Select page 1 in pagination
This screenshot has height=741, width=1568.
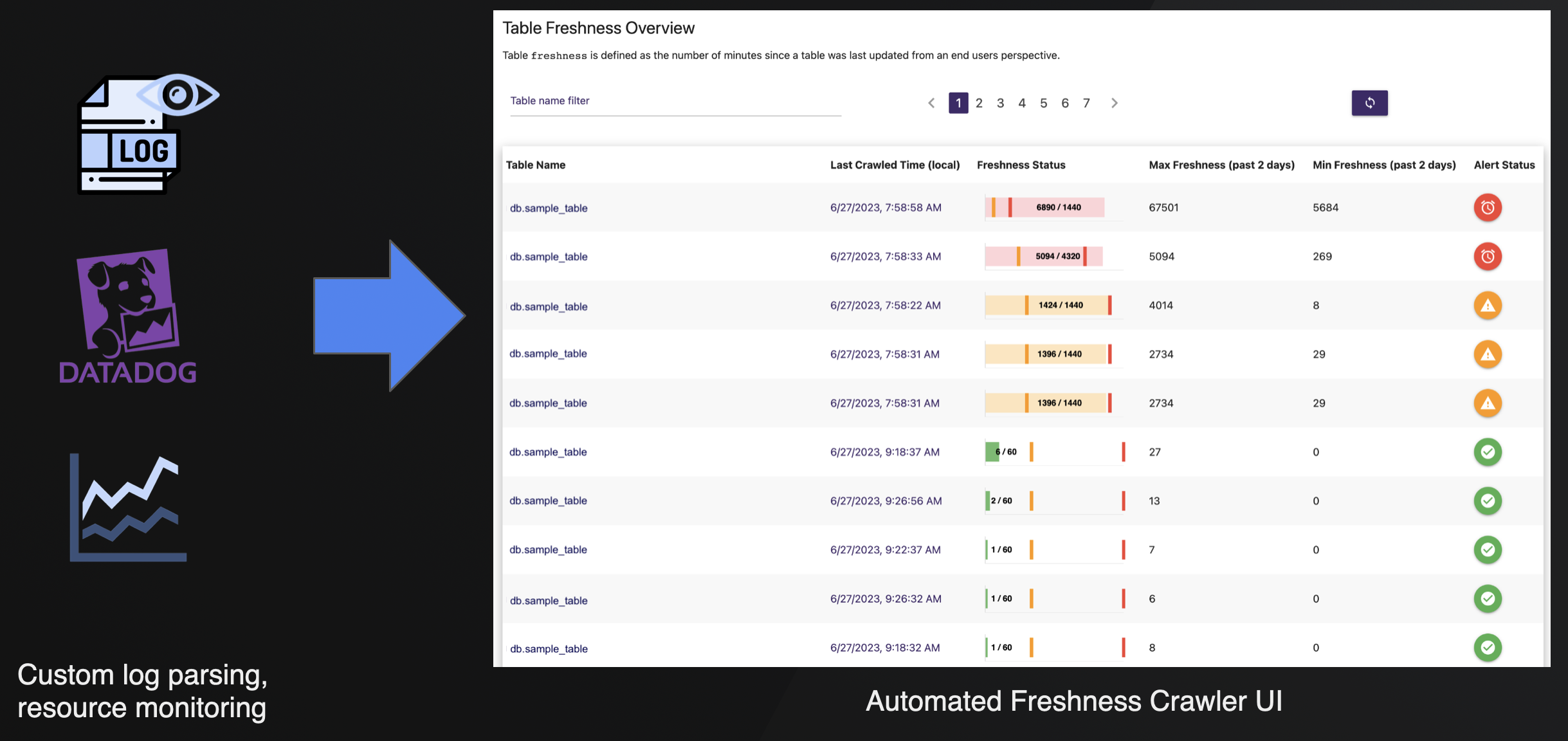958,103
